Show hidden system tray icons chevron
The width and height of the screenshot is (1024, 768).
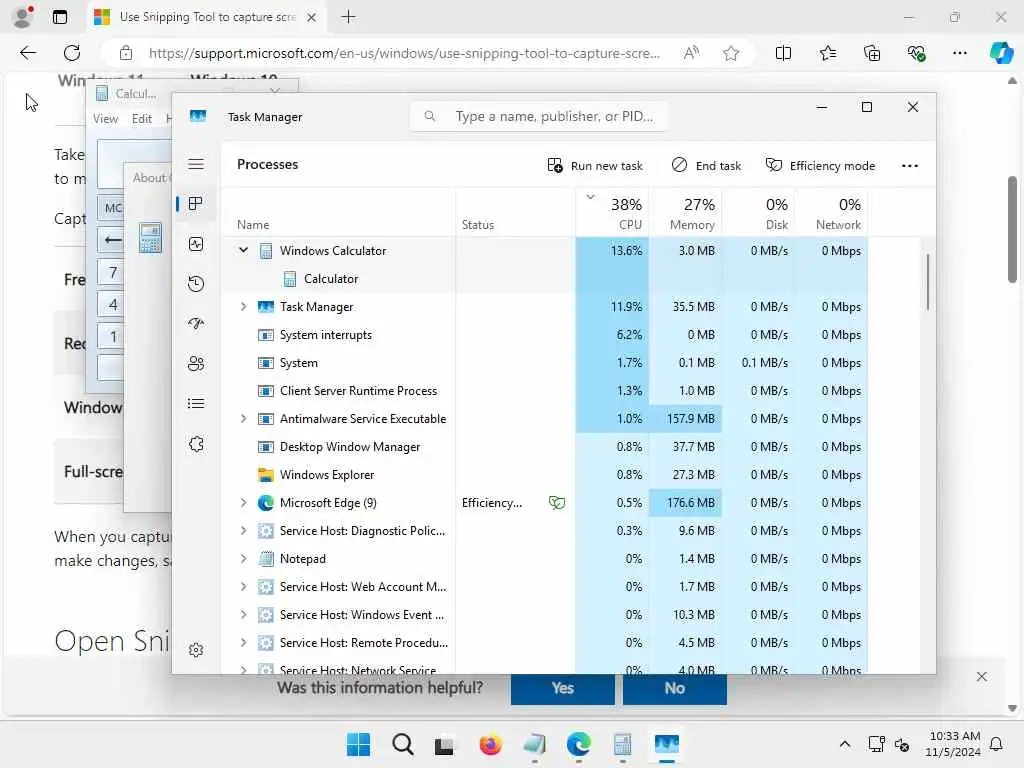pyautogui.click(x=844, y=744)
